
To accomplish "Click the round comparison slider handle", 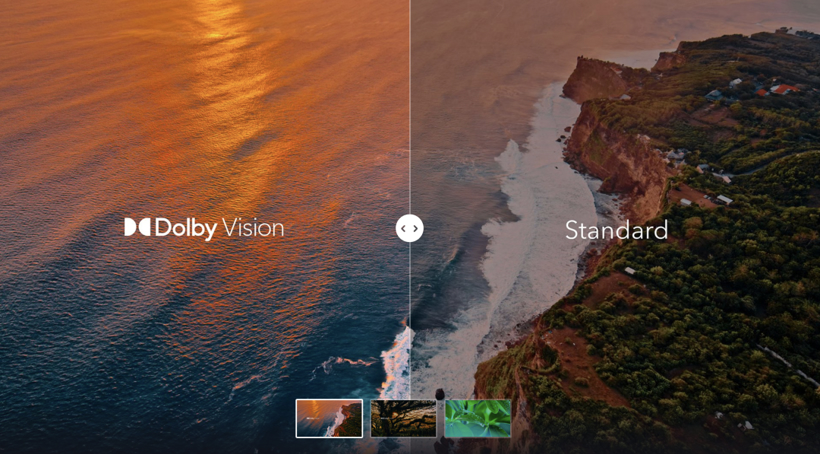I will (x=409, y=229).
